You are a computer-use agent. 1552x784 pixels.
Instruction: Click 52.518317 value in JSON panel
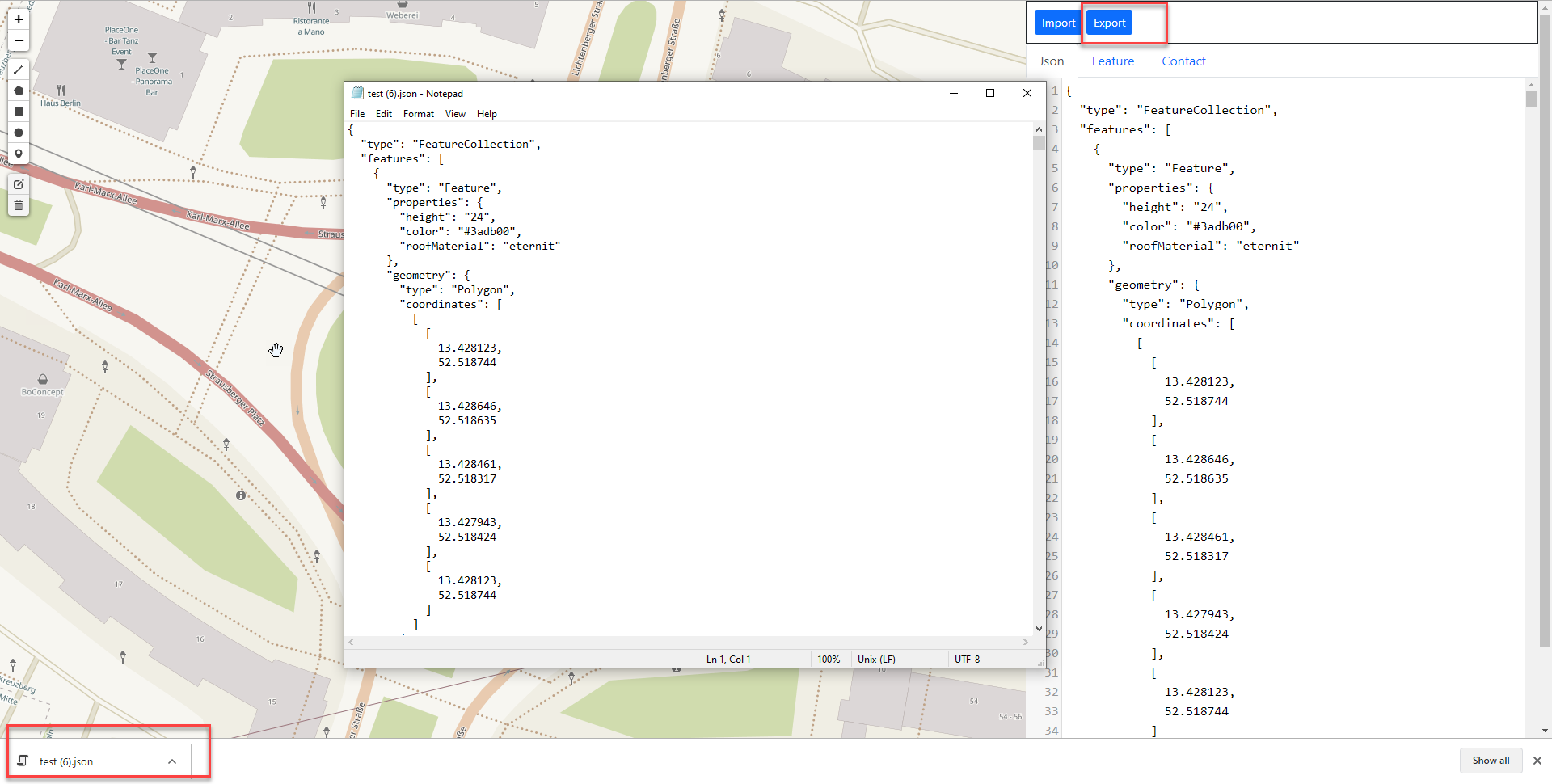coord(1196,556)
